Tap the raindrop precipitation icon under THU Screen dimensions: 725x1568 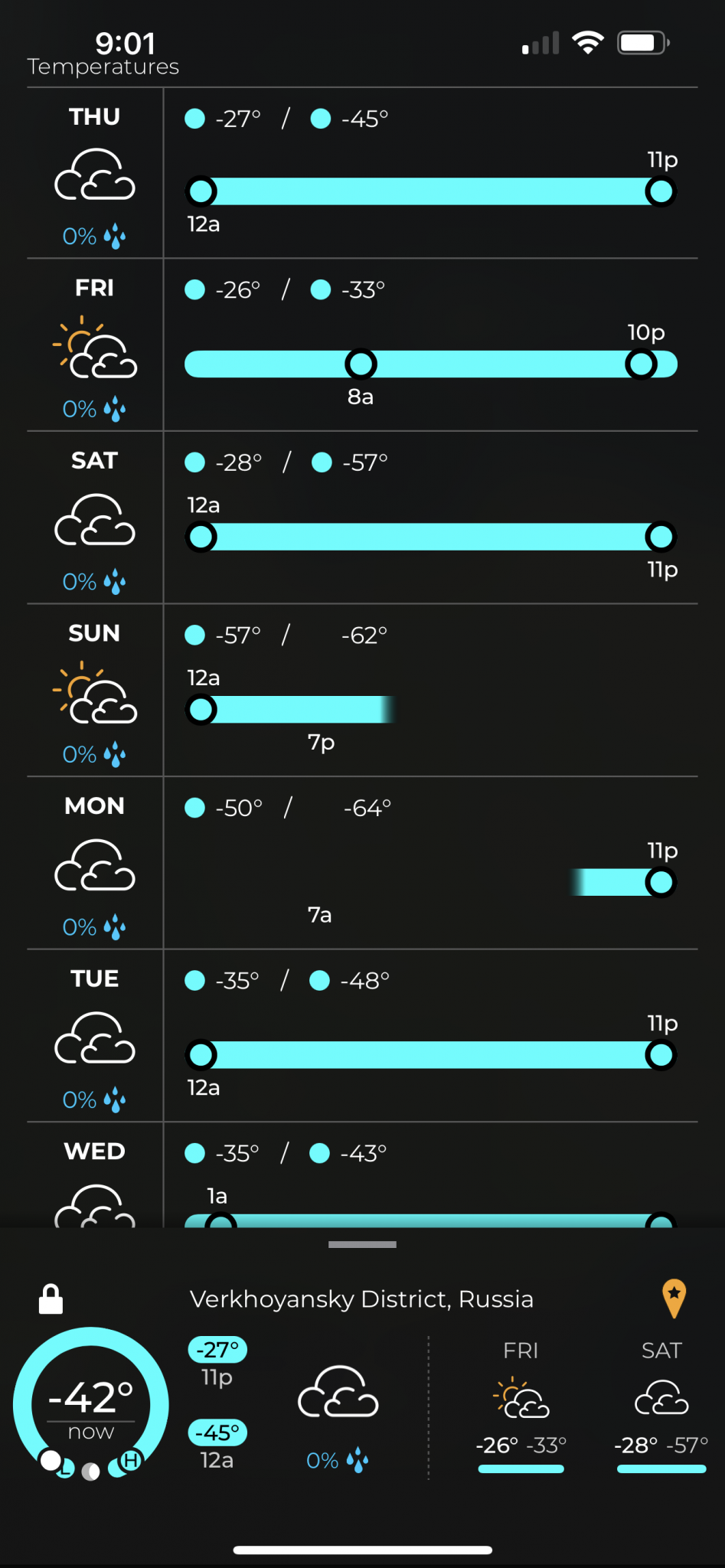(115, 237)
